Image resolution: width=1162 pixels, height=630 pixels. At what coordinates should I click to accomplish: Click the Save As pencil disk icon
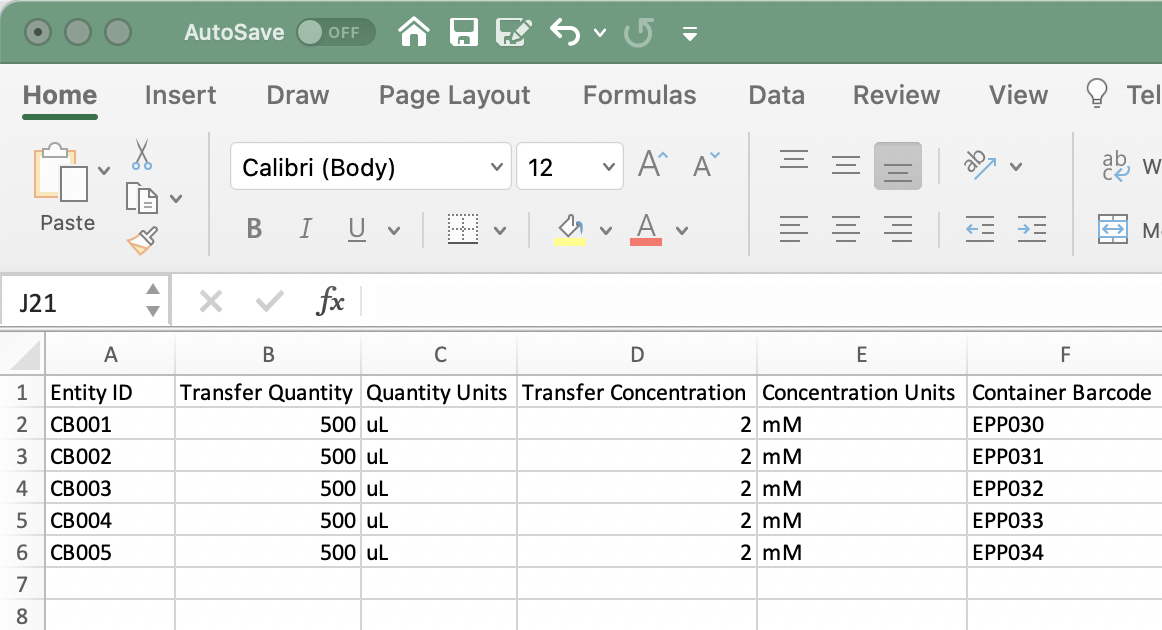pos(514,33)
